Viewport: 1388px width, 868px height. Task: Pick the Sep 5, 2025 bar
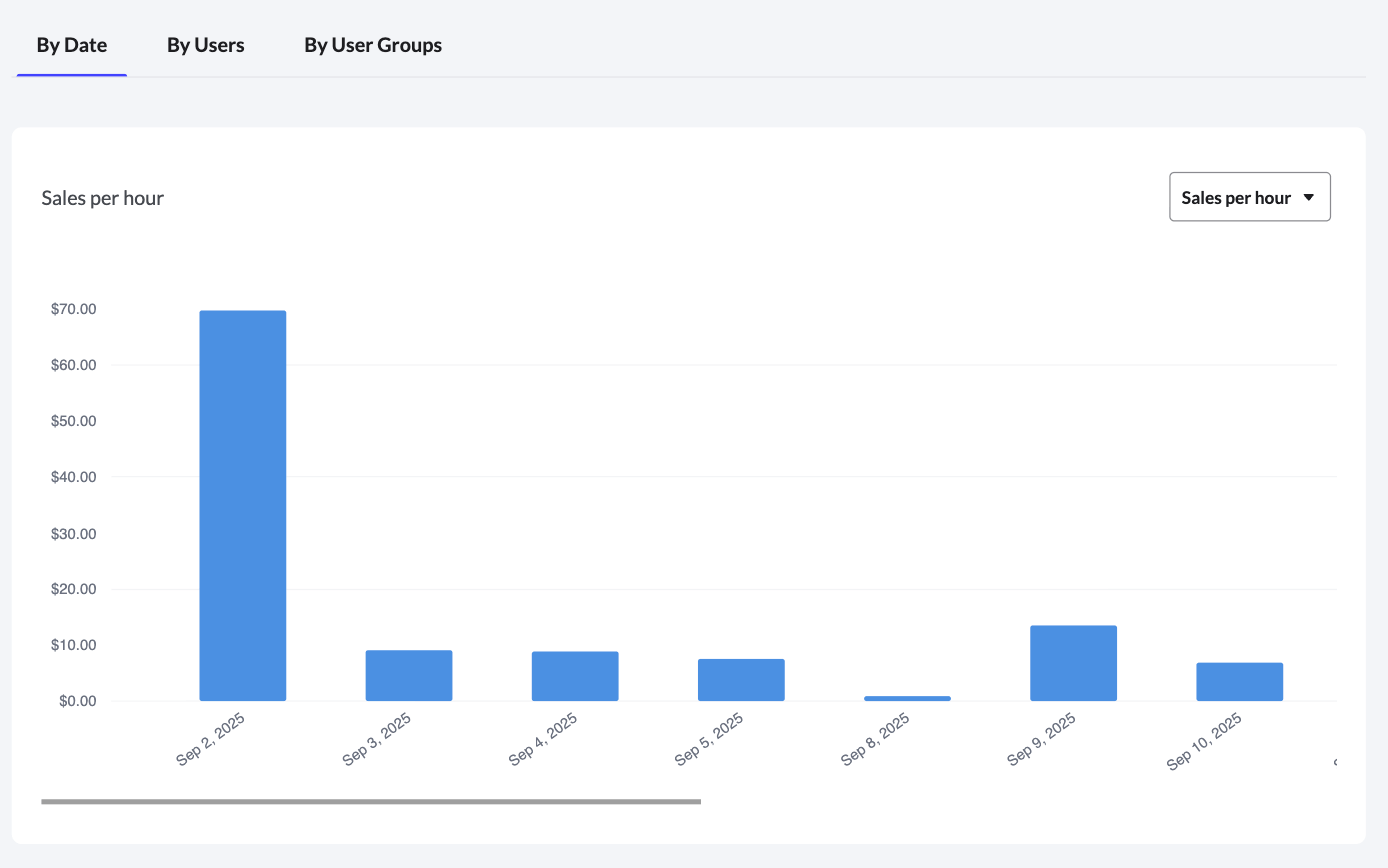point(741,680)
